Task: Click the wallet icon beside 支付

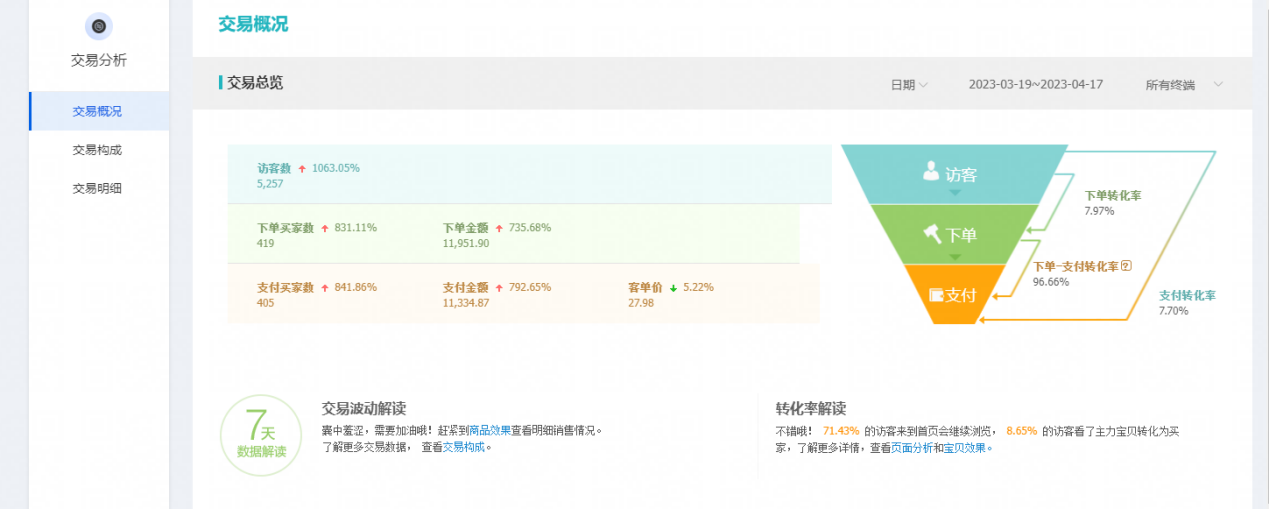Action: [935, 295]
